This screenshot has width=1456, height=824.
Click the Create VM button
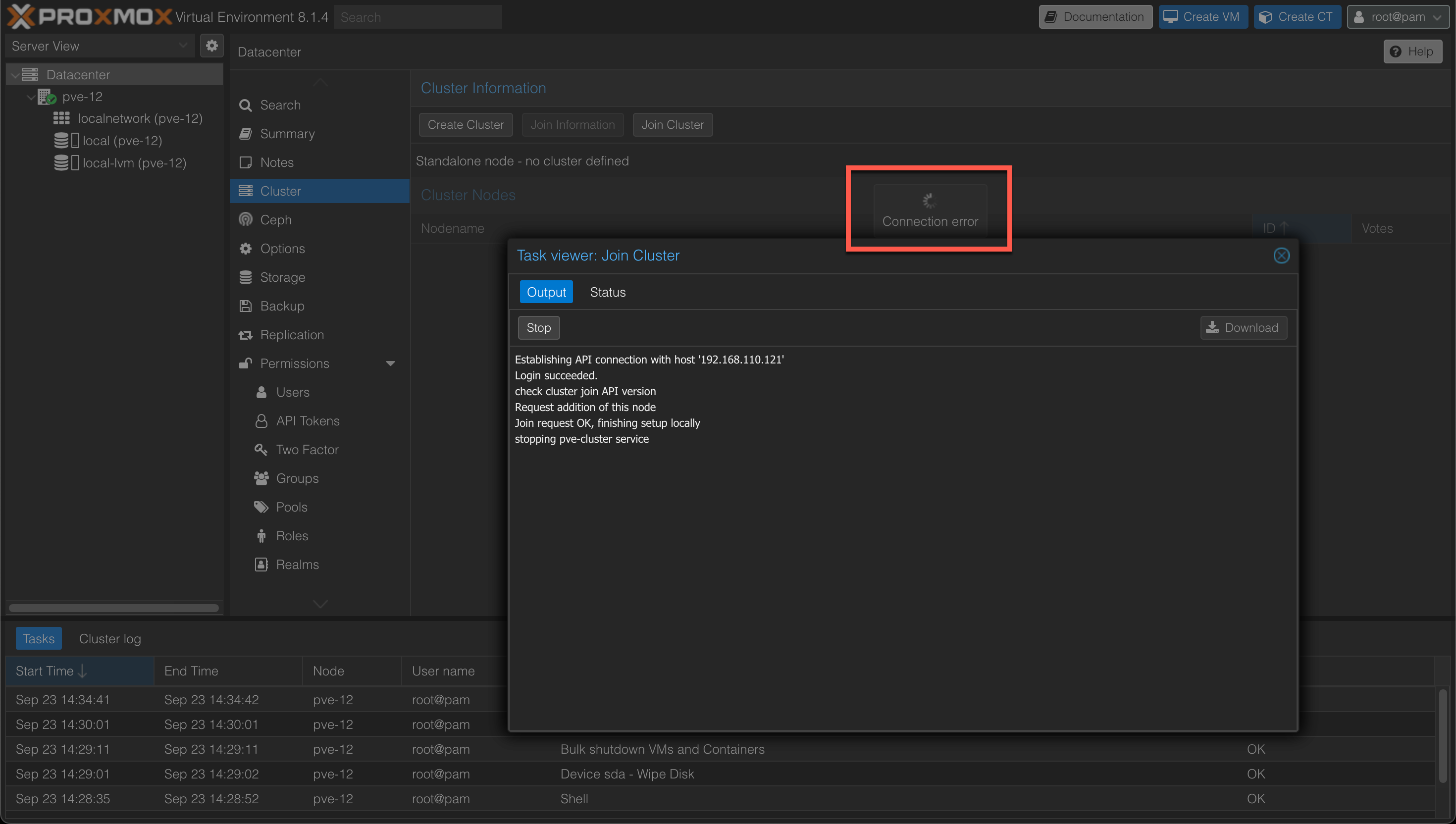[x=1203, y=17]
